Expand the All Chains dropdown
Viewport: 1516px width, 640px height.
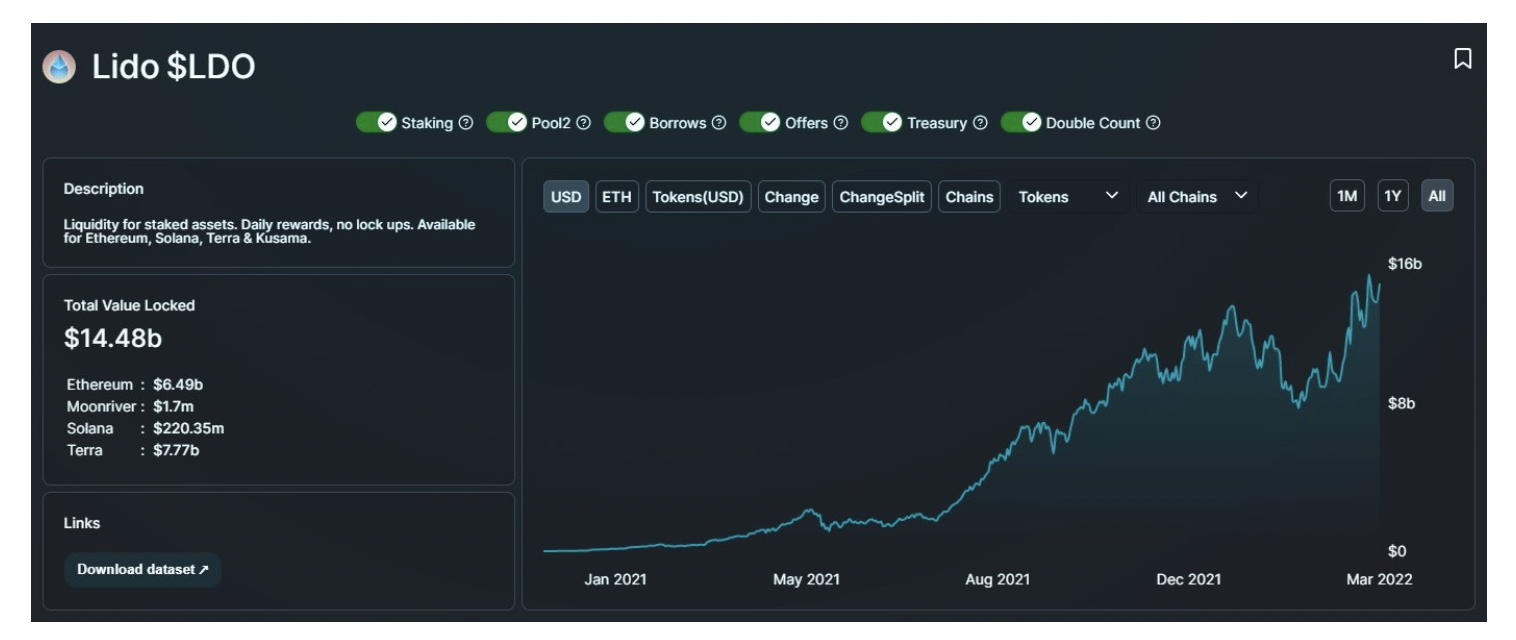point(1197,197)
